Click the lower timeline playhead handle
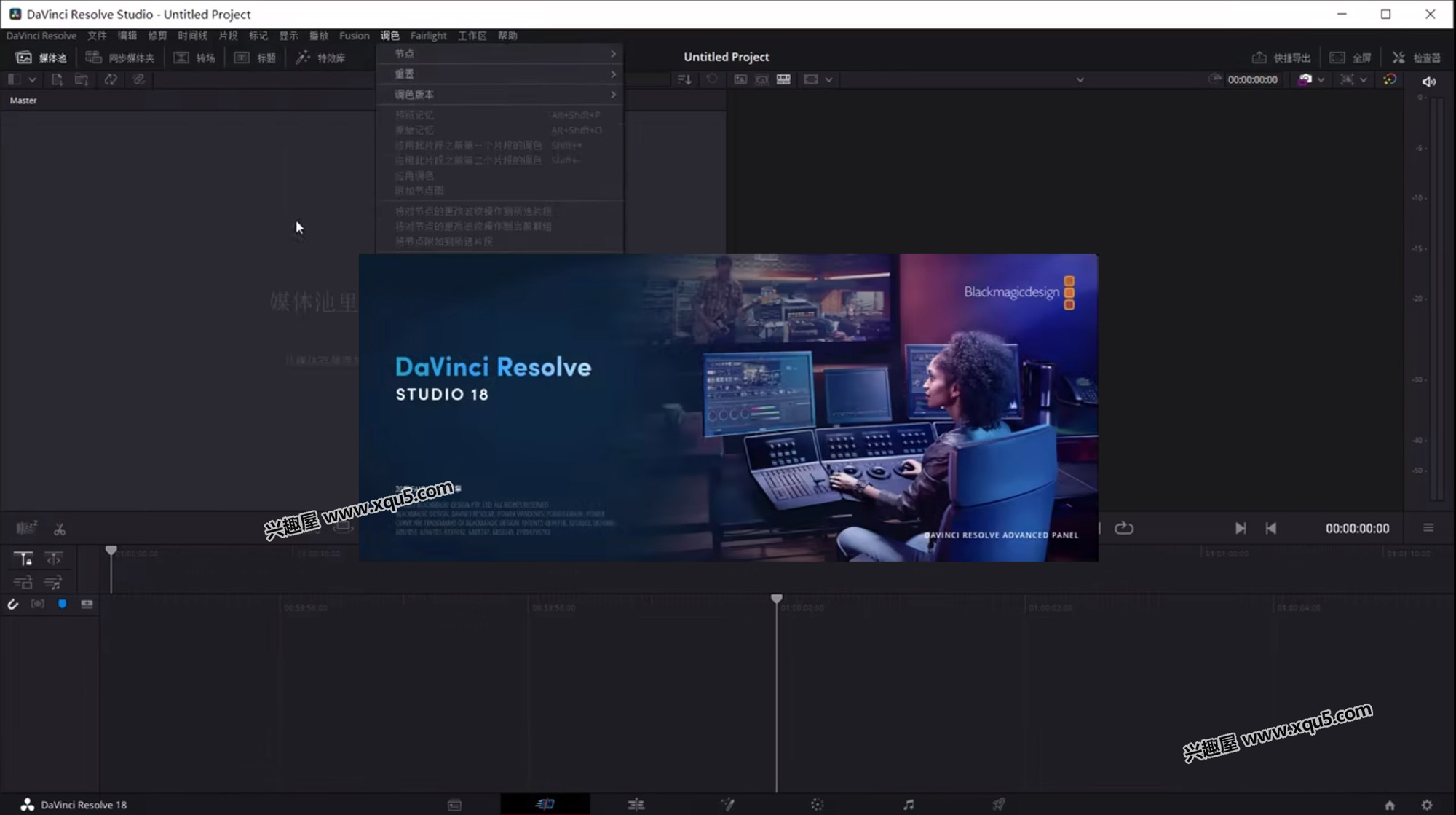This screenshot has width=1456, height=815. (777, 599)
